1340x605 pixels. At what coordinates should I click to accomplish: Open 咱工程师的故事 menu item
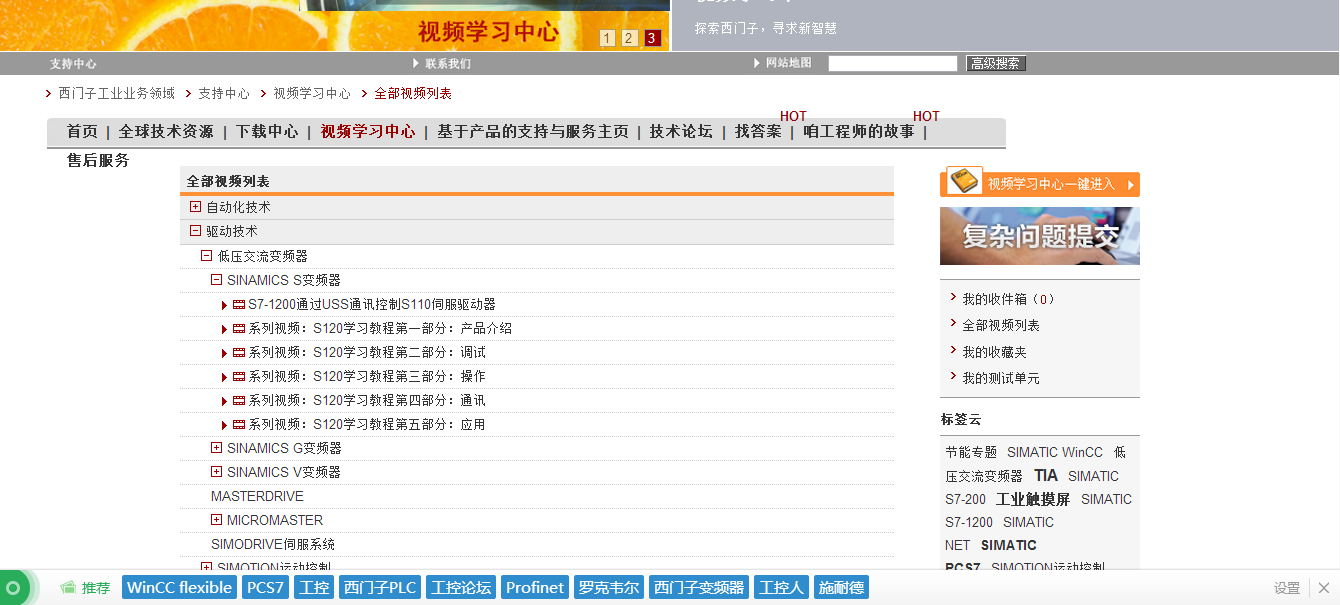click(x=859, y=131)
